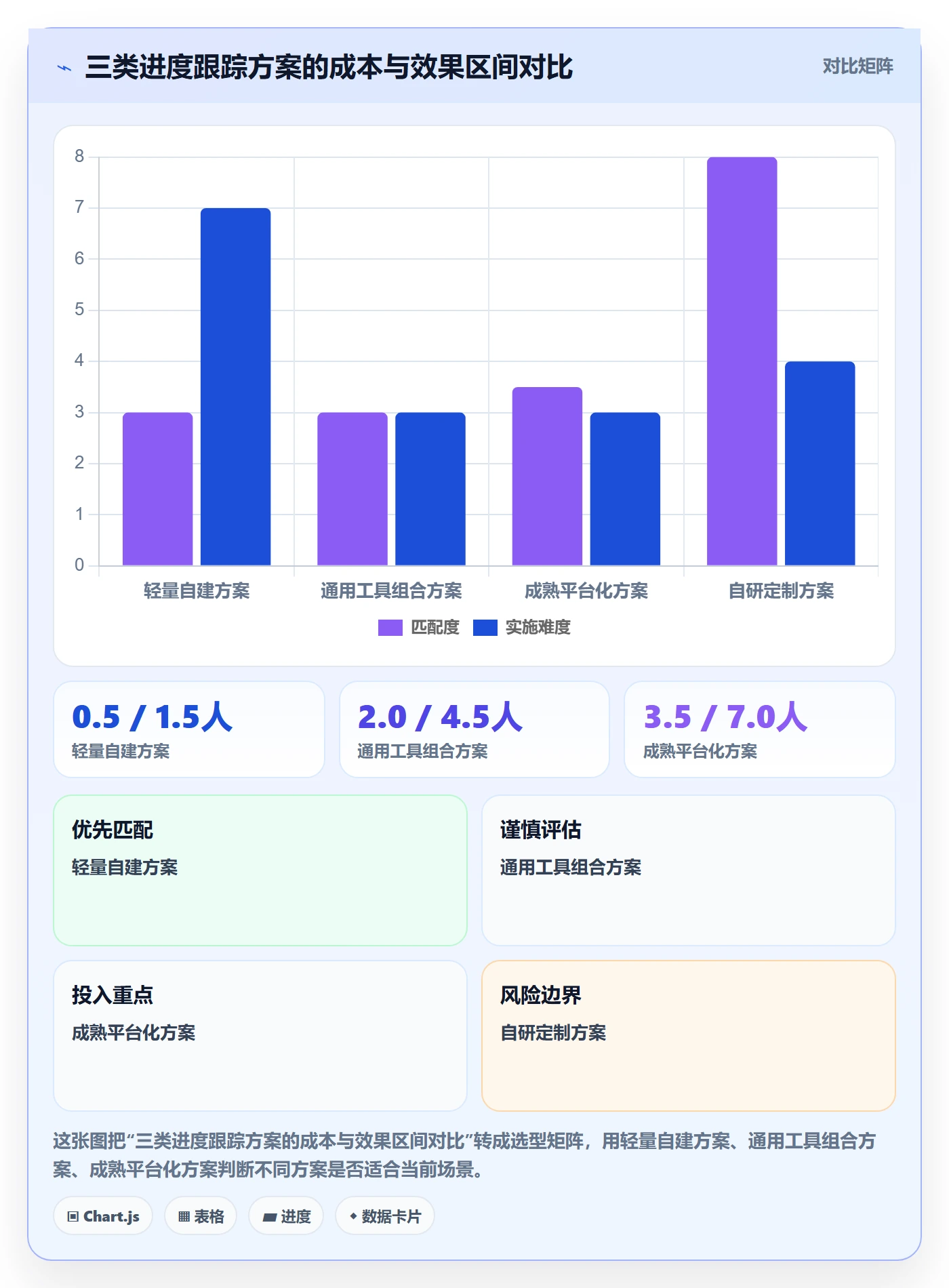
Task: Click the purple bar for 成熟平台化方案
Action: click(547, 476)
